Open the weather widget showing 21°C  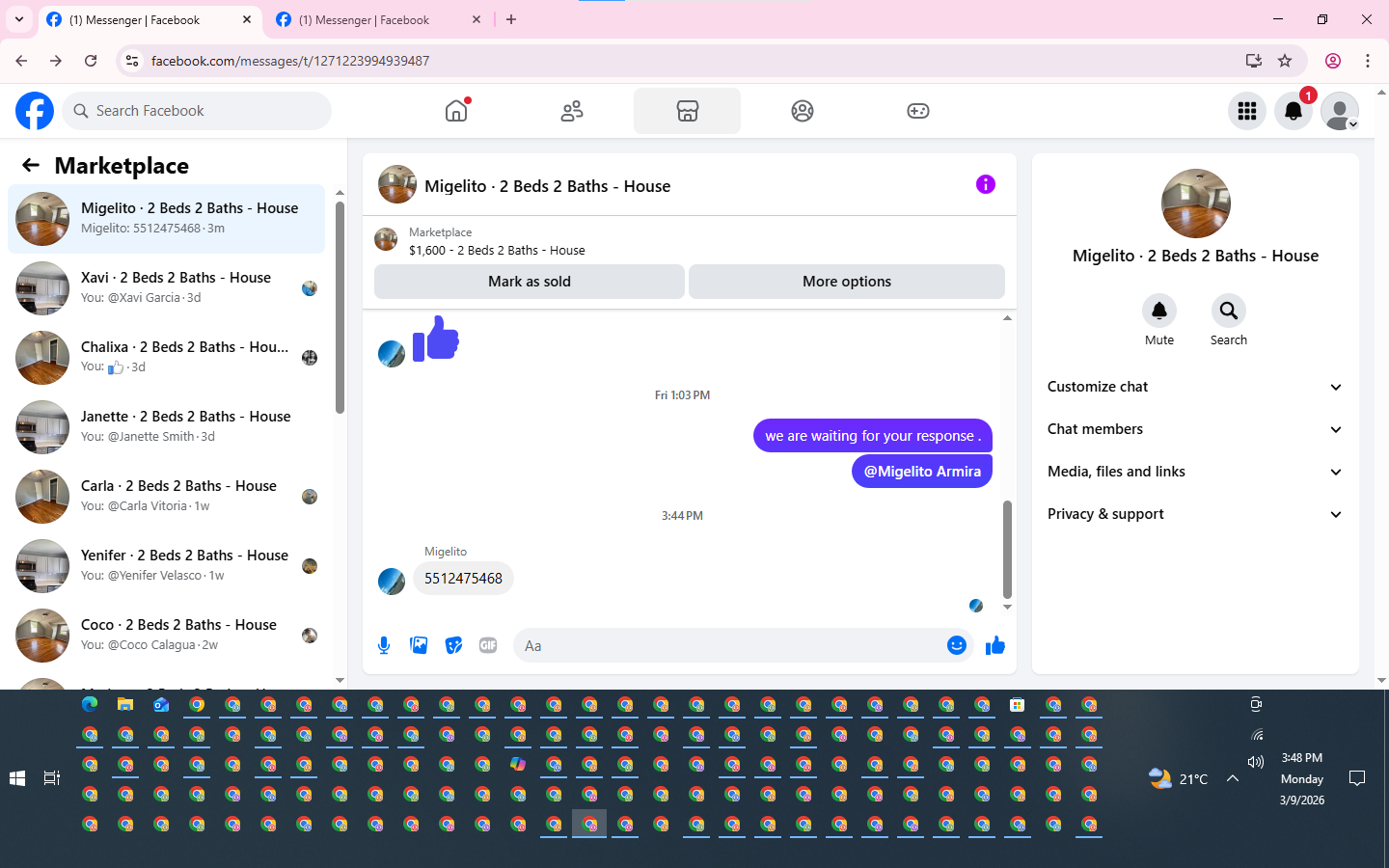(1179, 778)
